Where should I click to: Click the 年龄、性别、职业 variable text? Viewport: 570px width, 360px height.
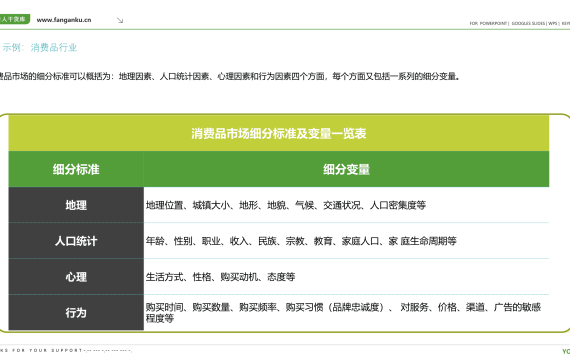point(301,241)
